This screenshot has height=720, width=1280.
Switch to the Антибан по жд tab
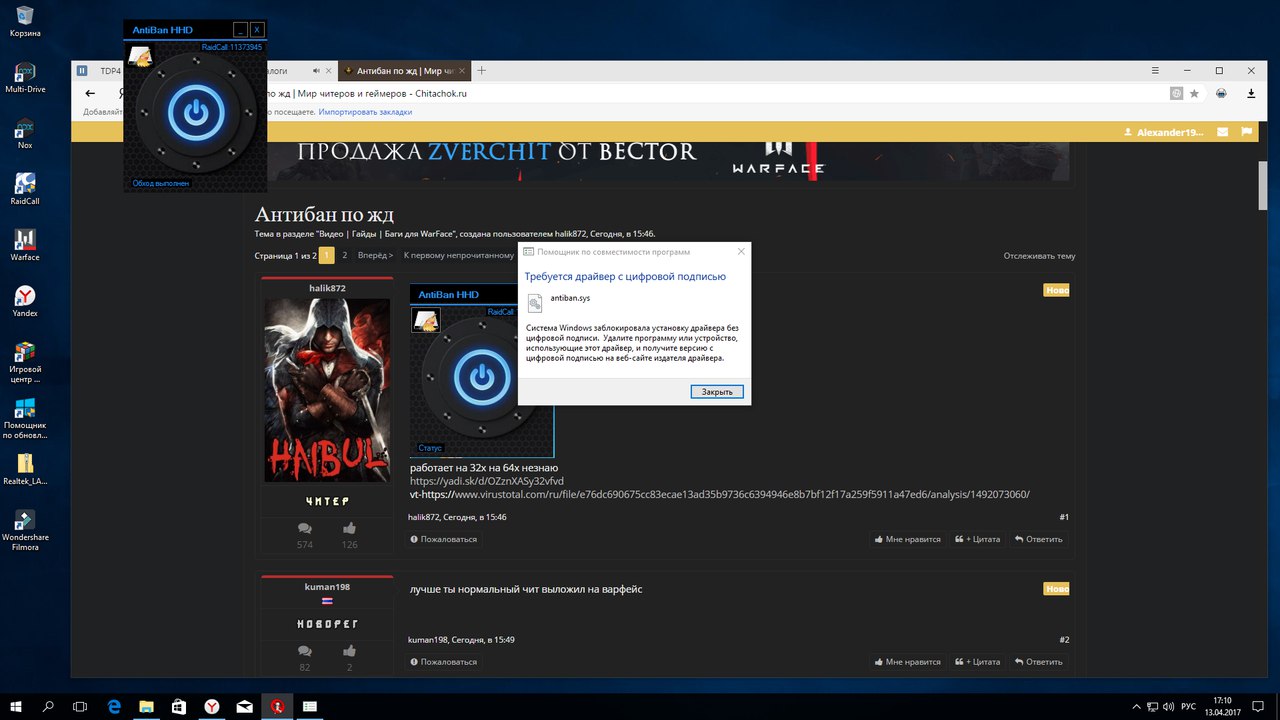pyautogui.click(x=405, y=71)
